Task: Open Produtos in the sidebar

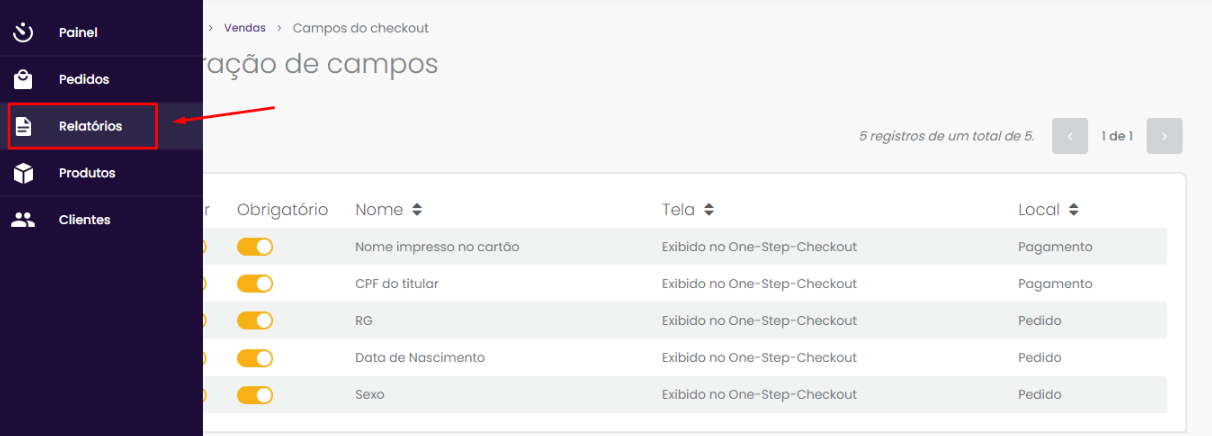Action: [x=87, y=173]
